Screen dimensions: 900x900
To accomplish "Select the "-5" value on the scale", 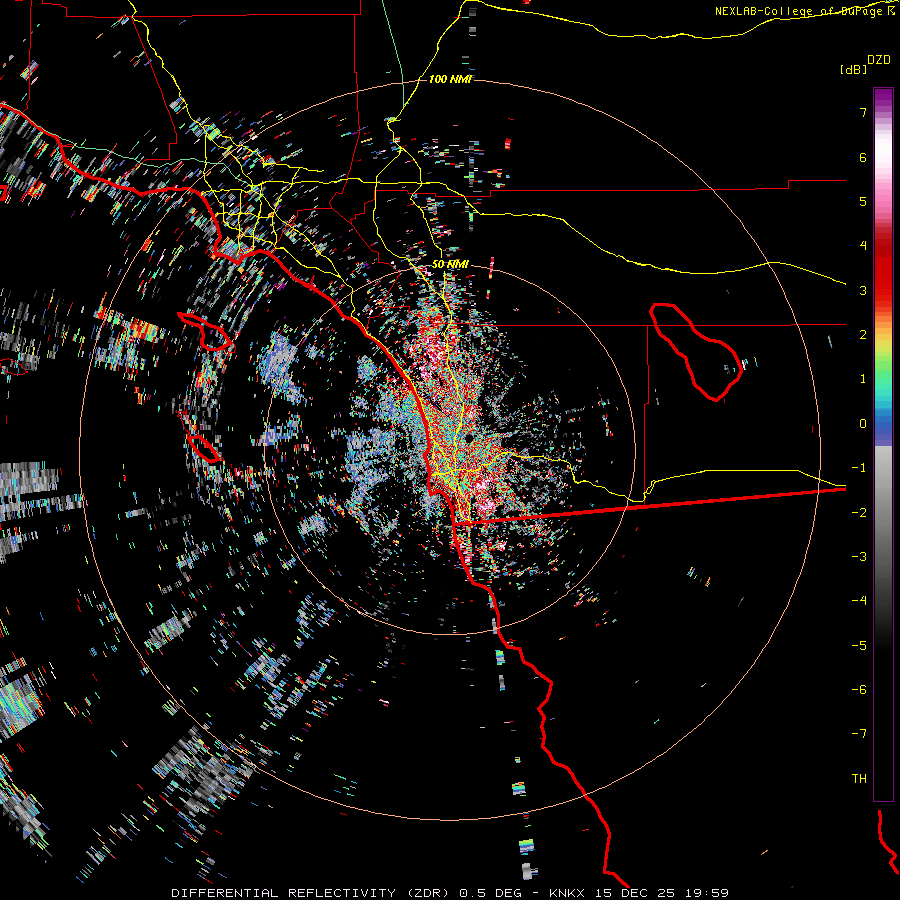I will [x=859, y=646].
